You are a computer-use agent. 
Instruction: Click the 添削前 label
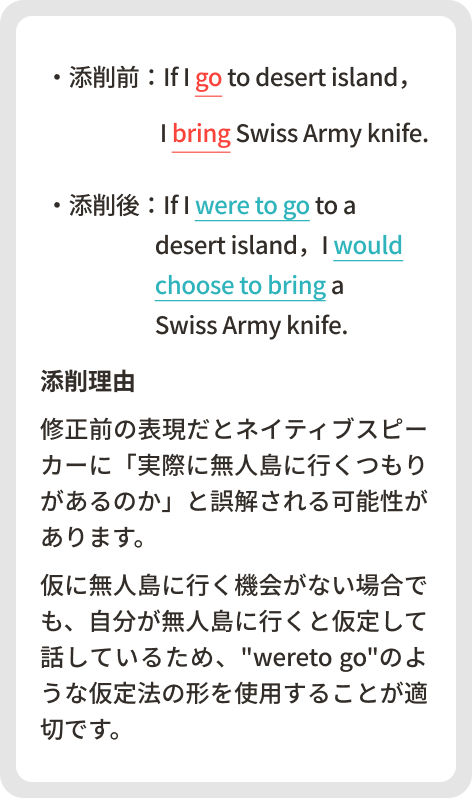coord(104,78)
